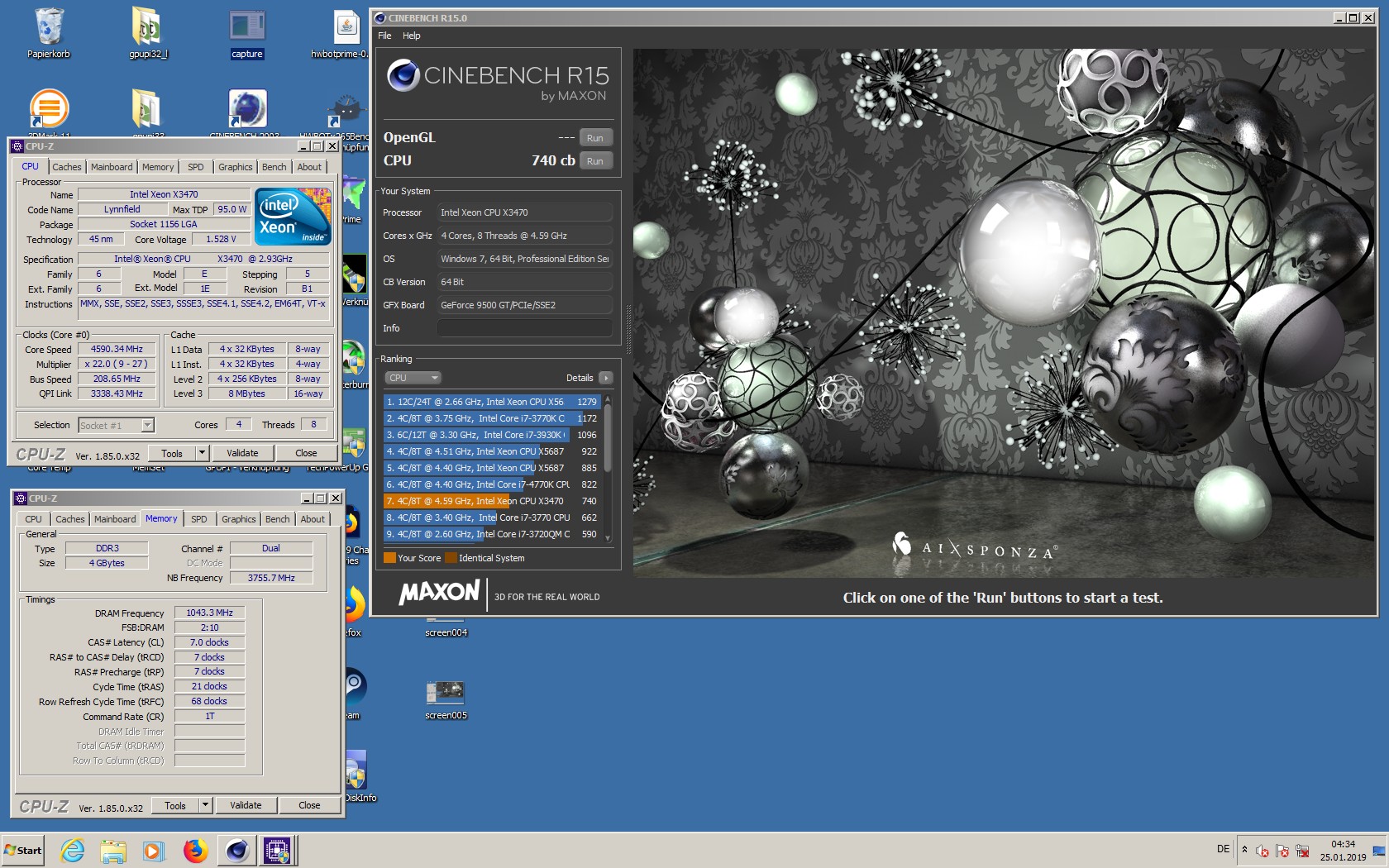This screenshot has width=1389, height=868.
Task: Select ranking entry Core i7-3930K 1096
Action: (x=492, y=435)
